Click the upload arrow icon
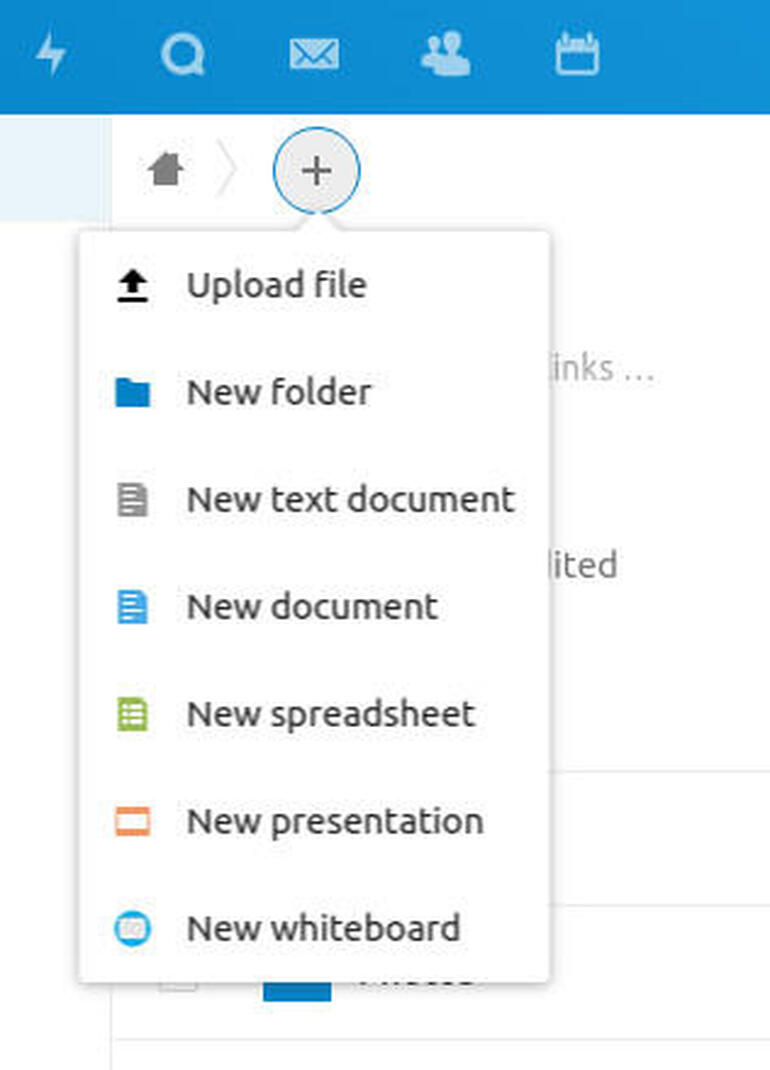The image size is (770, 1070). (x=132, y=286)
